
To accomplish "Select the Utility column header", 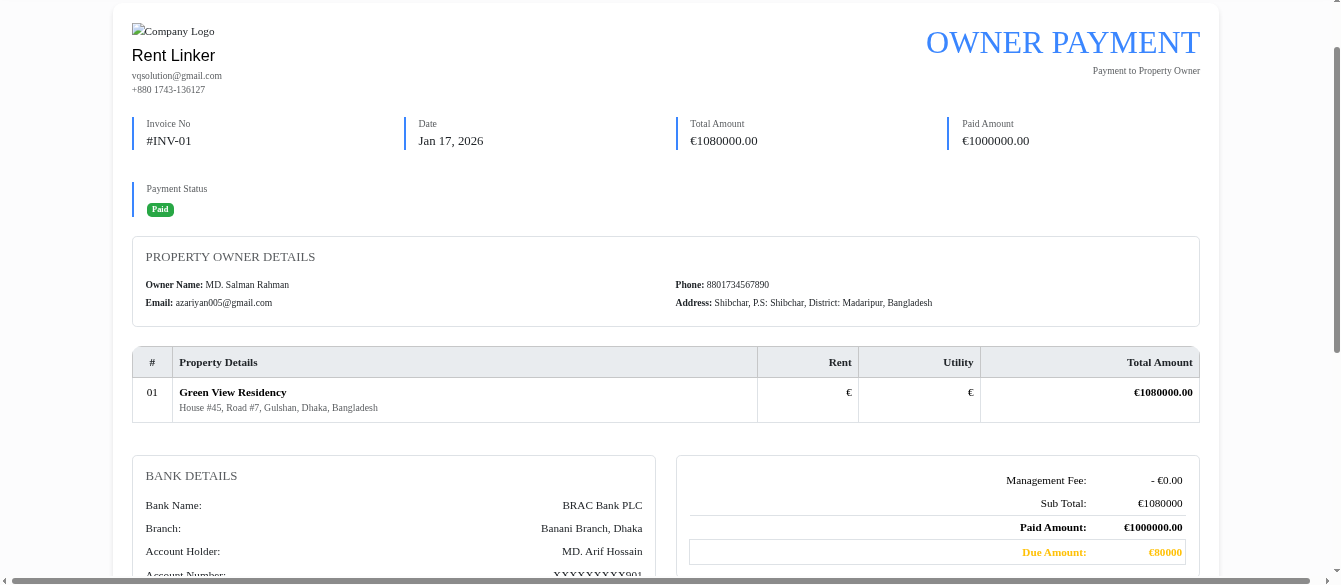I will (957, 362).
